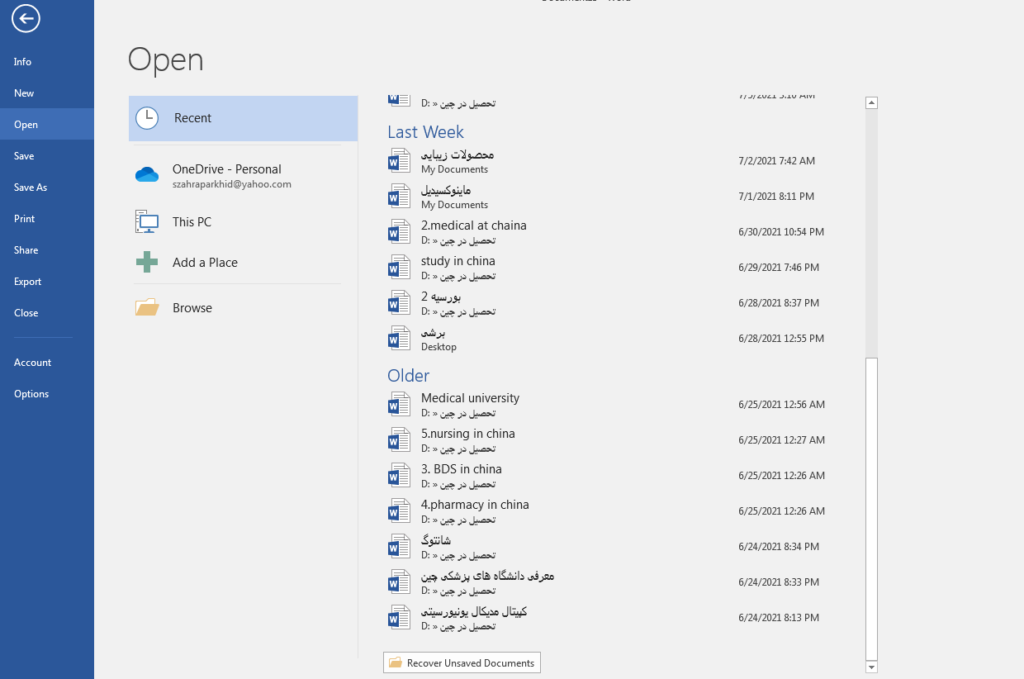
Task: Click Word icon next to 5.nursing in china
Action: [399, 440]
